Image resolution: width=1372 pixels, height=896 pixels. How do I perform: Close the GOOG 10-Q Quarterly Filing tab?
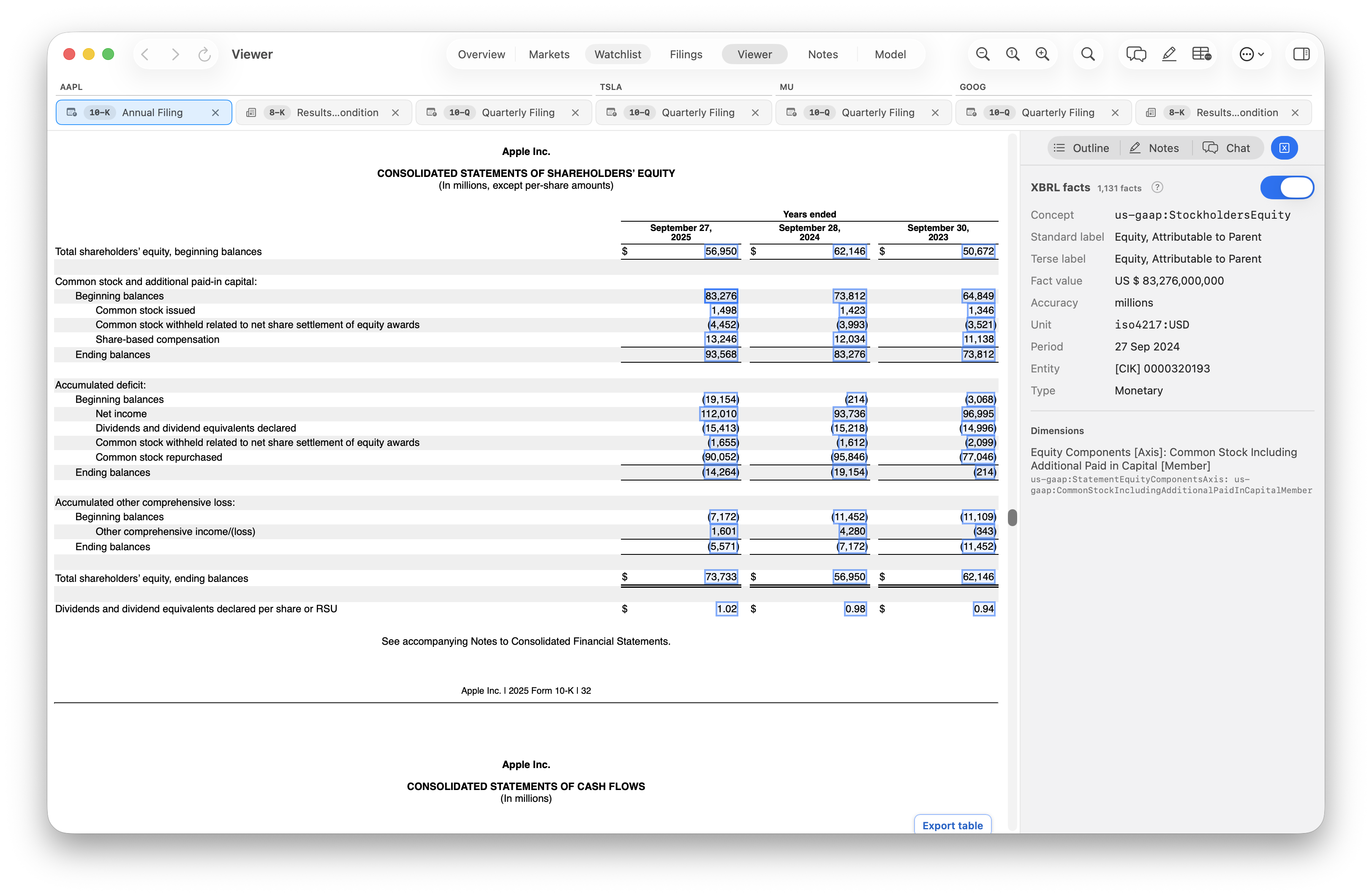(1115, 113)
